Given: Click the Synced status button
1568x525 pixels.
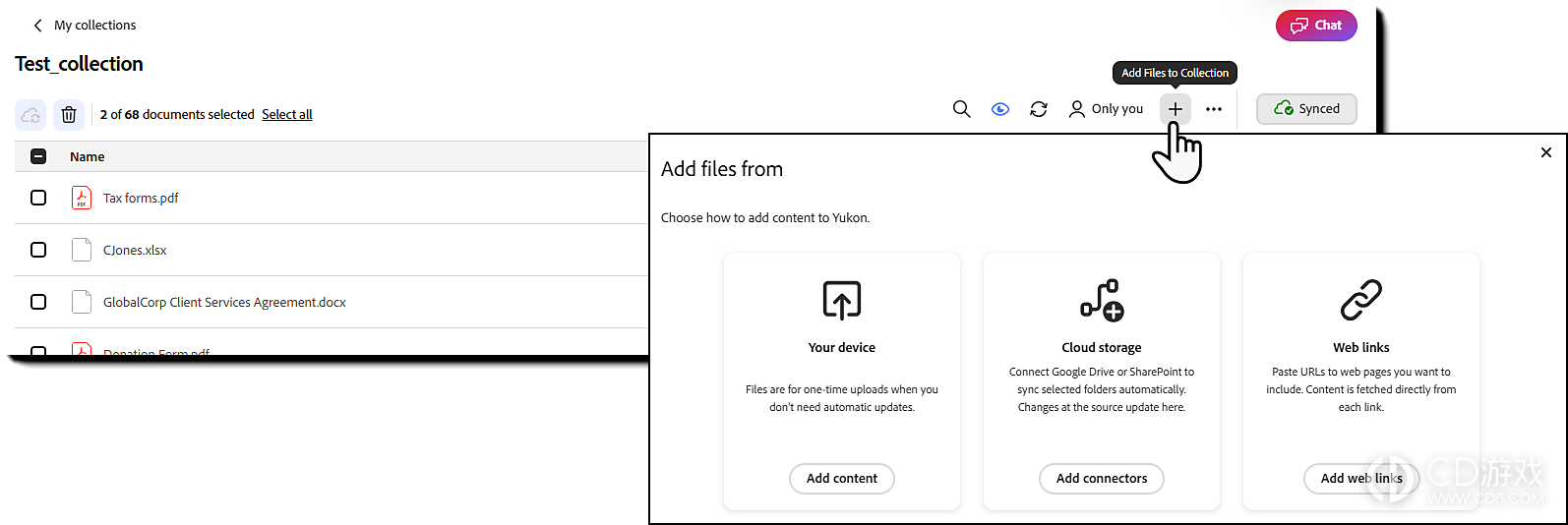Looking at the screenshot, I should (1306, 109).
